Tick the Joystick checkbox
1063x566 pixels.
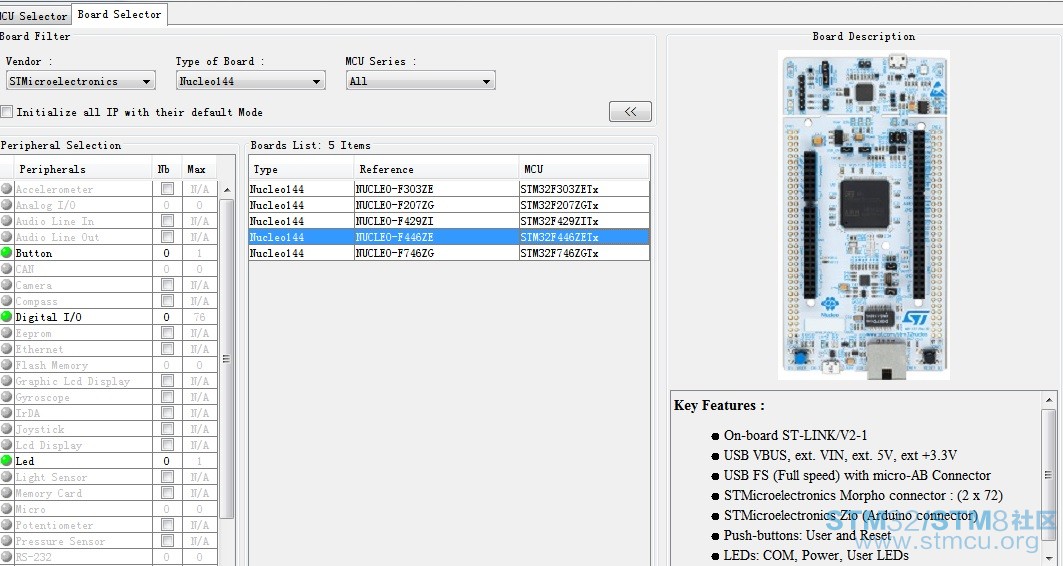(x=167, y=428)
